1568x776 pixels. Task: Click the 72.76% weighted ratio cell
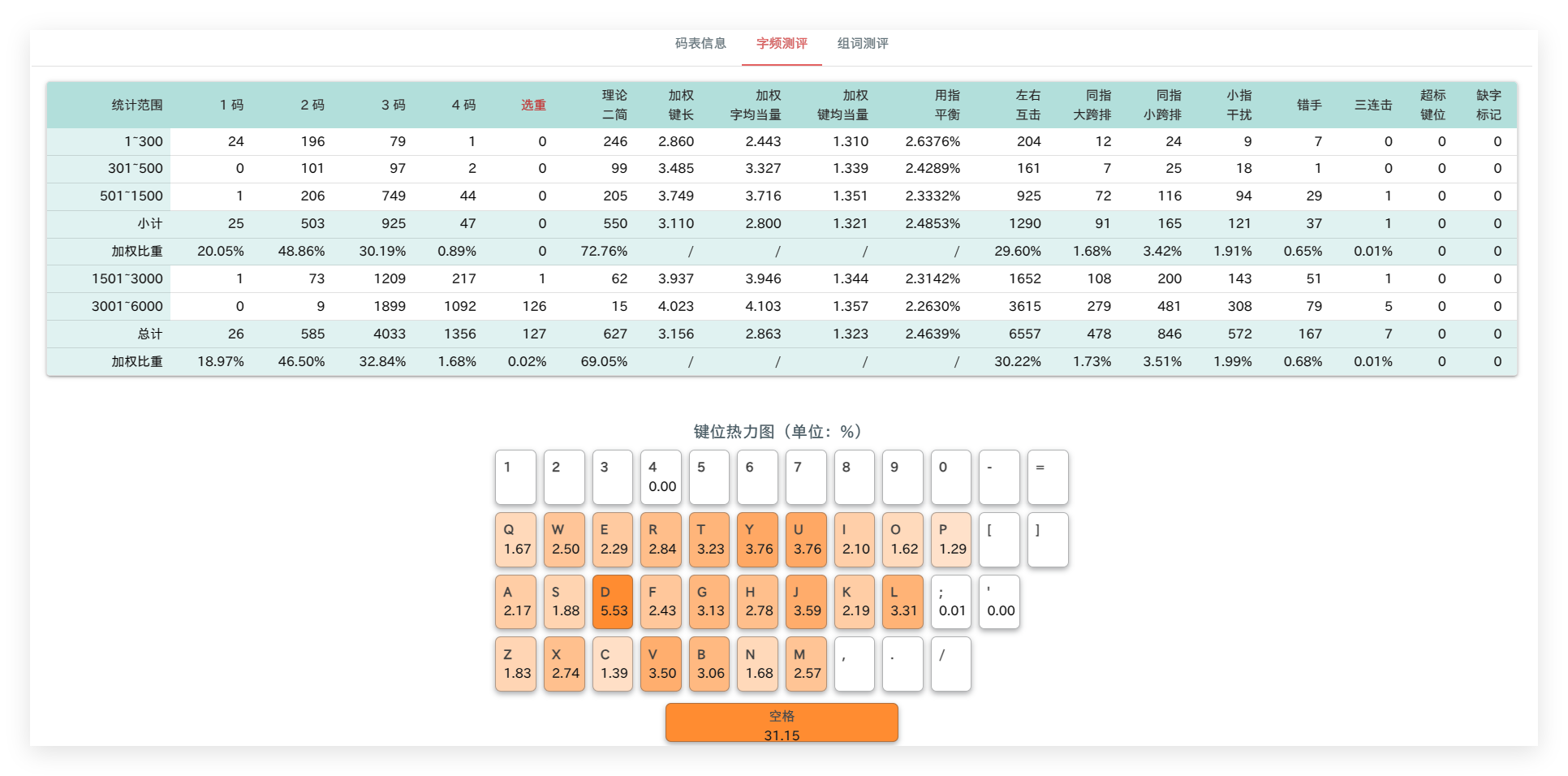[604, 252]
